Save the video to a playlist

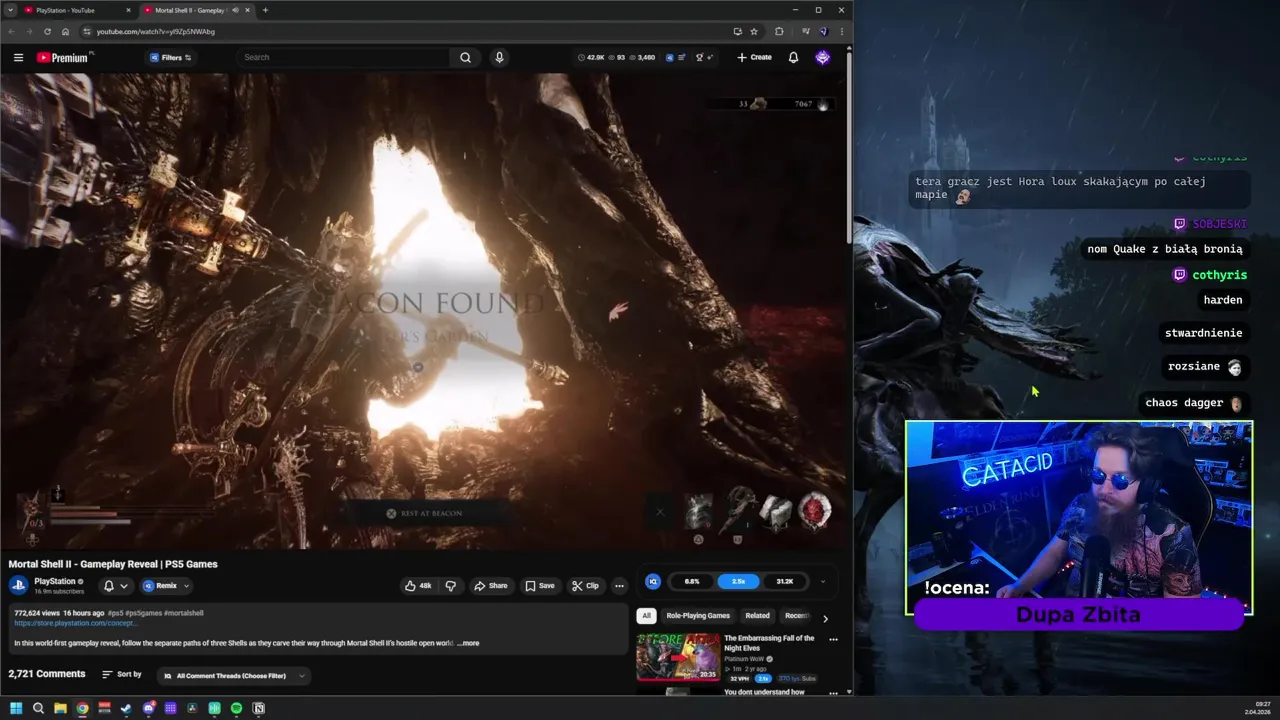[x=540, y=586]
